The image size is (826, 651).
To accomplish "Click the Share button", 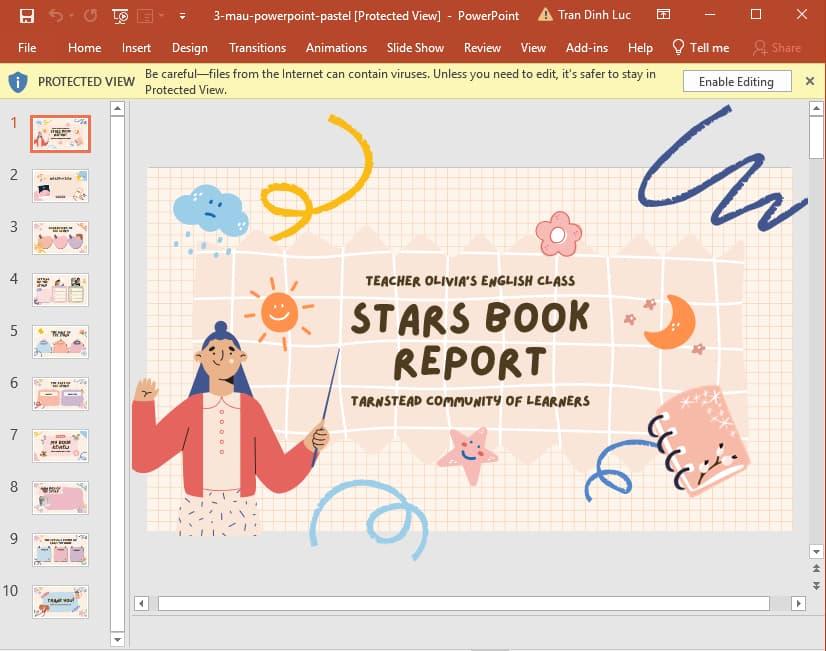I will point(776,47).
